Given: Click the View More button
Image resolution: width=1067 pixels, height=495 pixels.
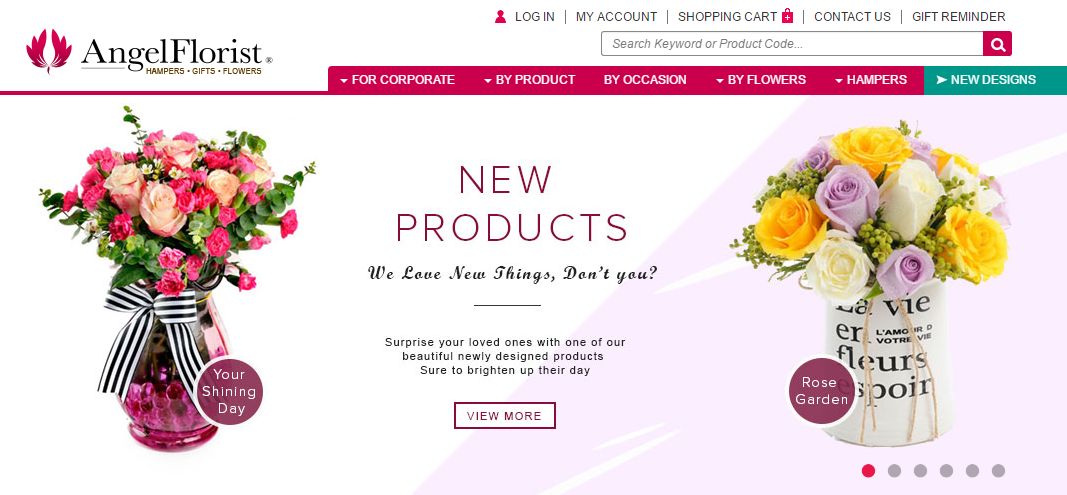Looking at the screenshot, I should click(505, 415).
